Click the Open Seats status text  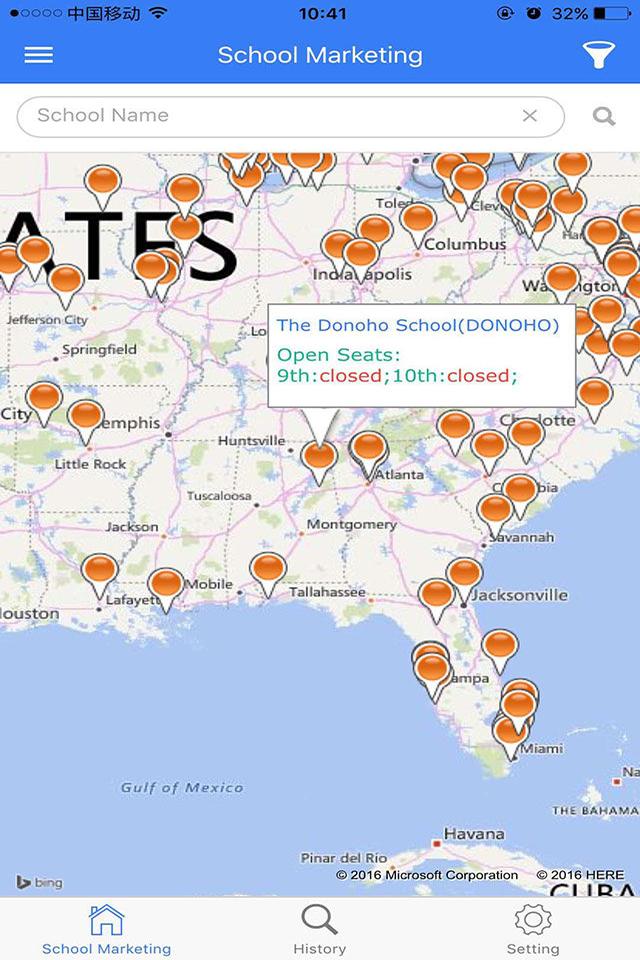pyautogui.click(x=397, y=365)
